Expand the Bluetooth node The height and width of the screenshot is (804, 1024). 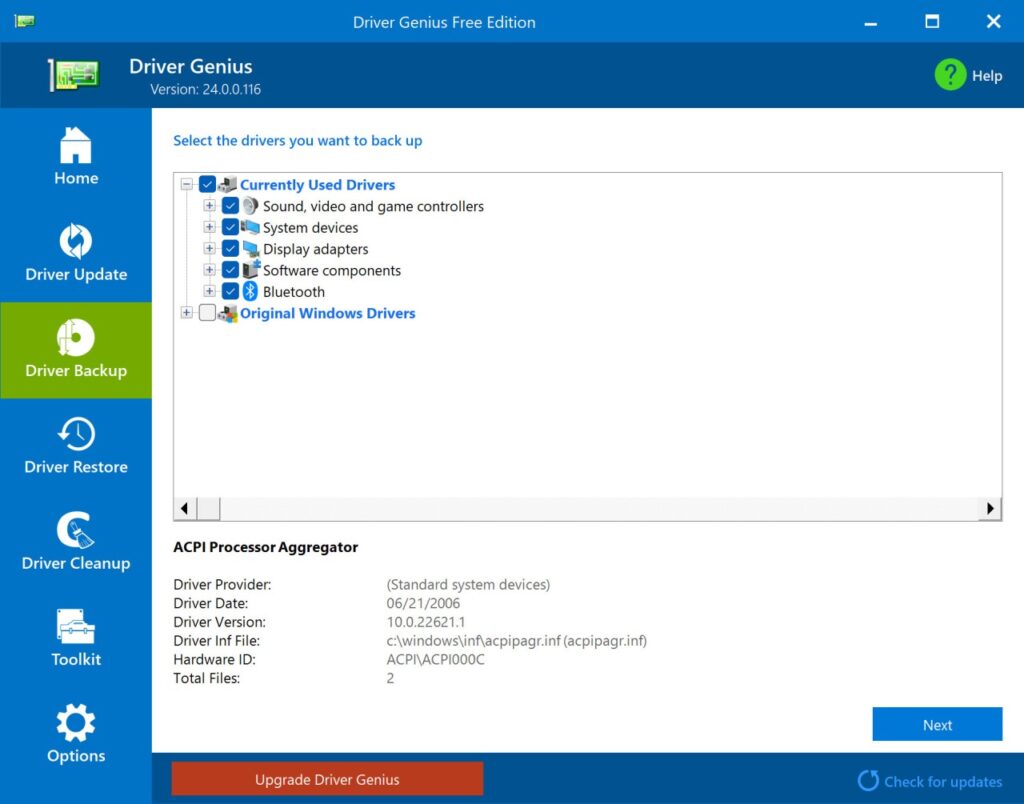209,291
